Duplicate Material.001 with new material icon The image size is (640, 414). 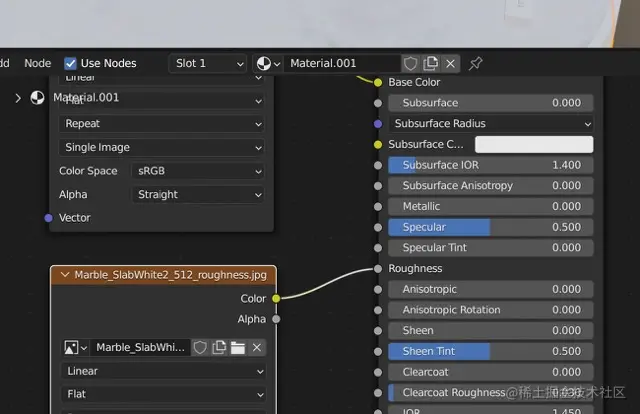(x=431, y=63)
